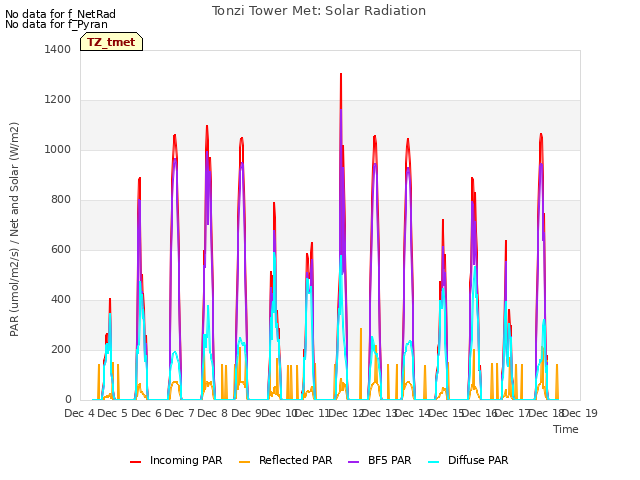Select the purple BF5 PAR legend swatch

coord(353,462)
